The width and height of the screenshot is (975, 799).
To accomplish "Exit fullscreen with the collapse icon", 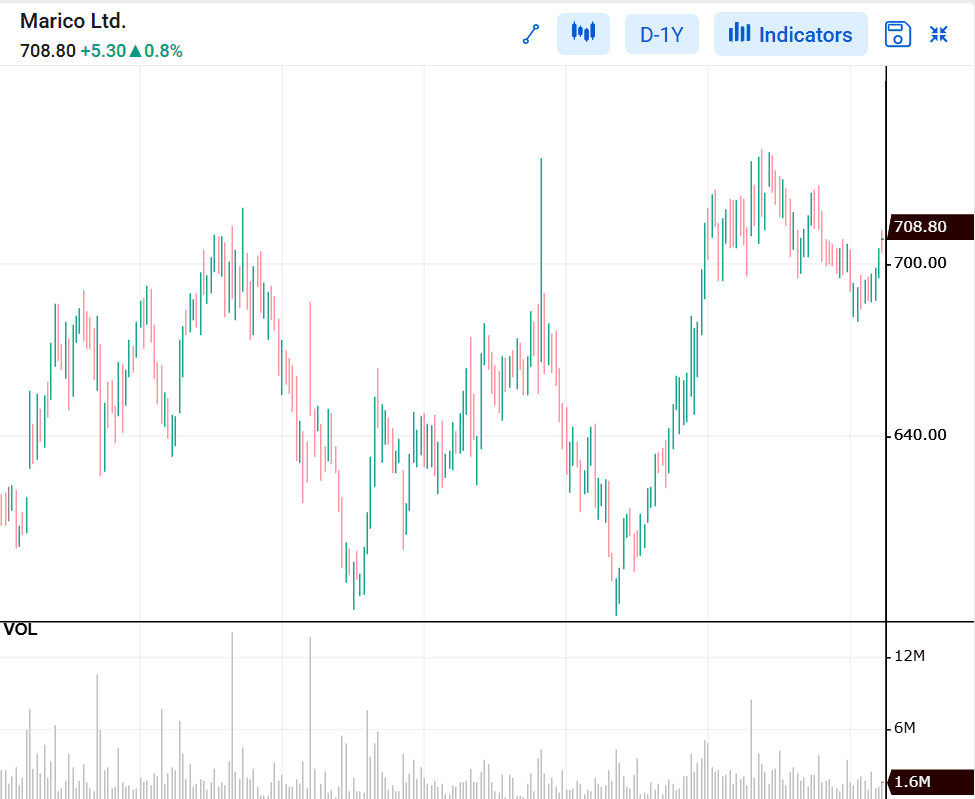I will pos(938,34).
